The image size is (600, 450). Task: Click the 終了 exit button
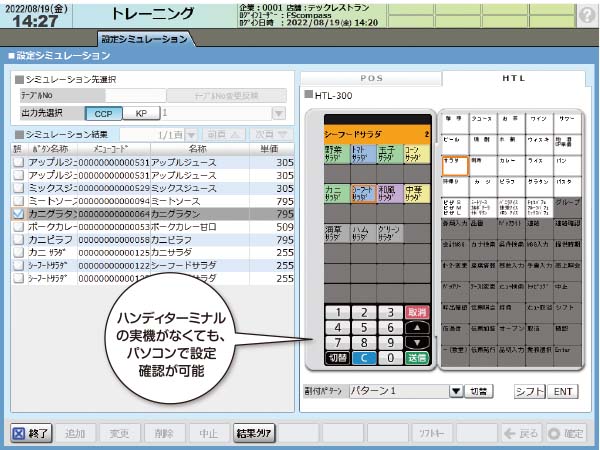click(x=31, y=433)
